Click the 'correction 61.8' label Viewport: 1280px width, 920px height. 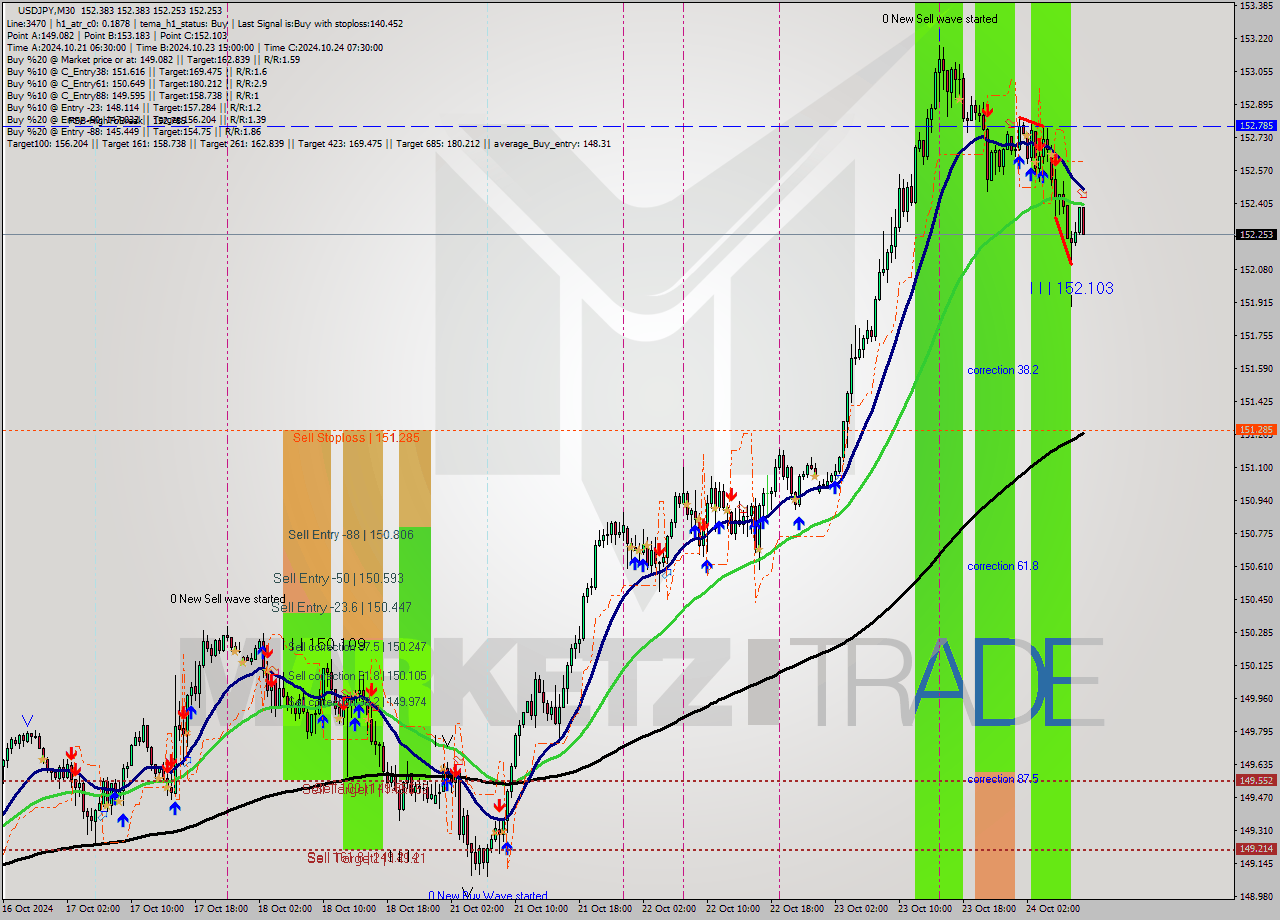tap(1002, 566)
